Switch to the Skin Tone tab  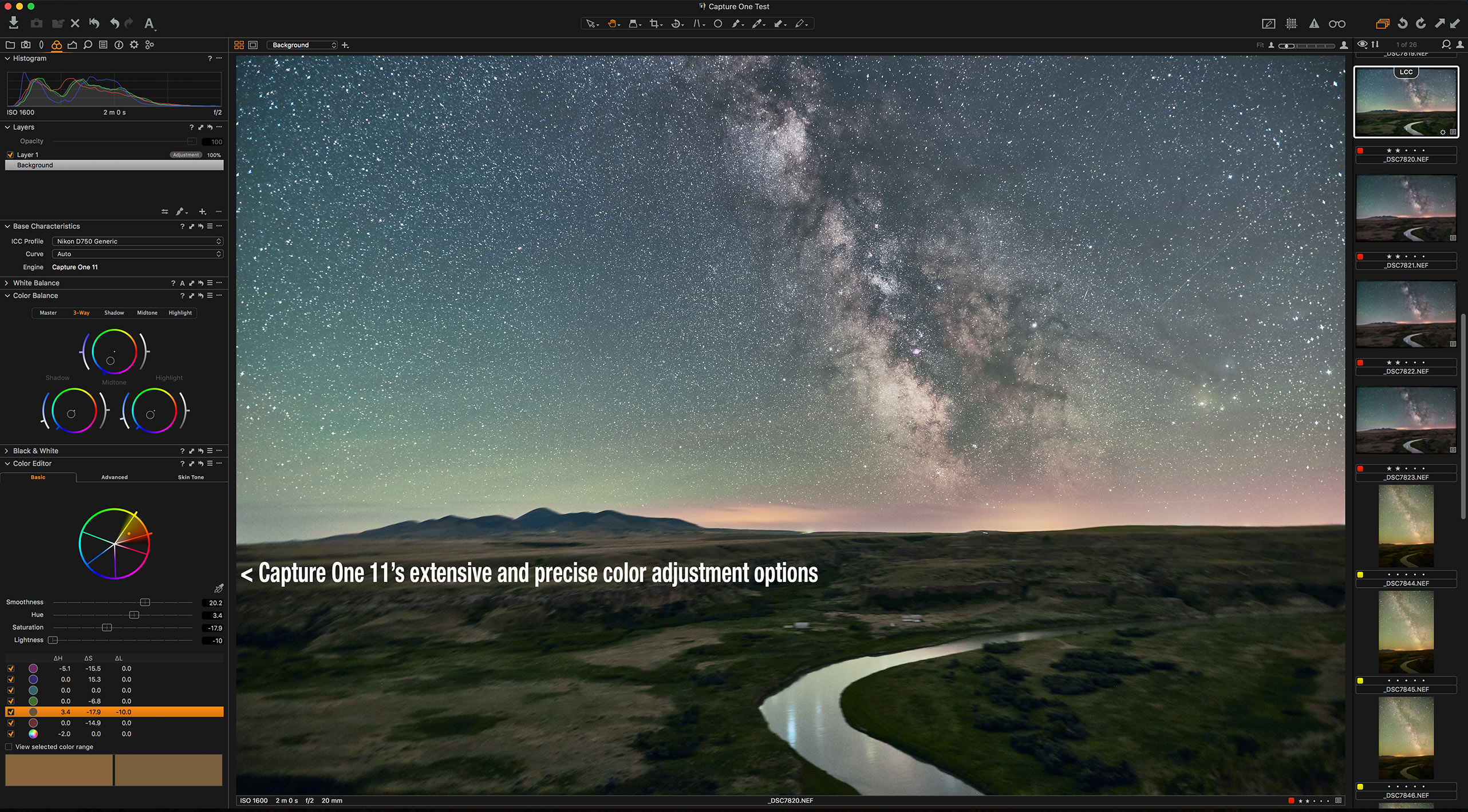190,477
